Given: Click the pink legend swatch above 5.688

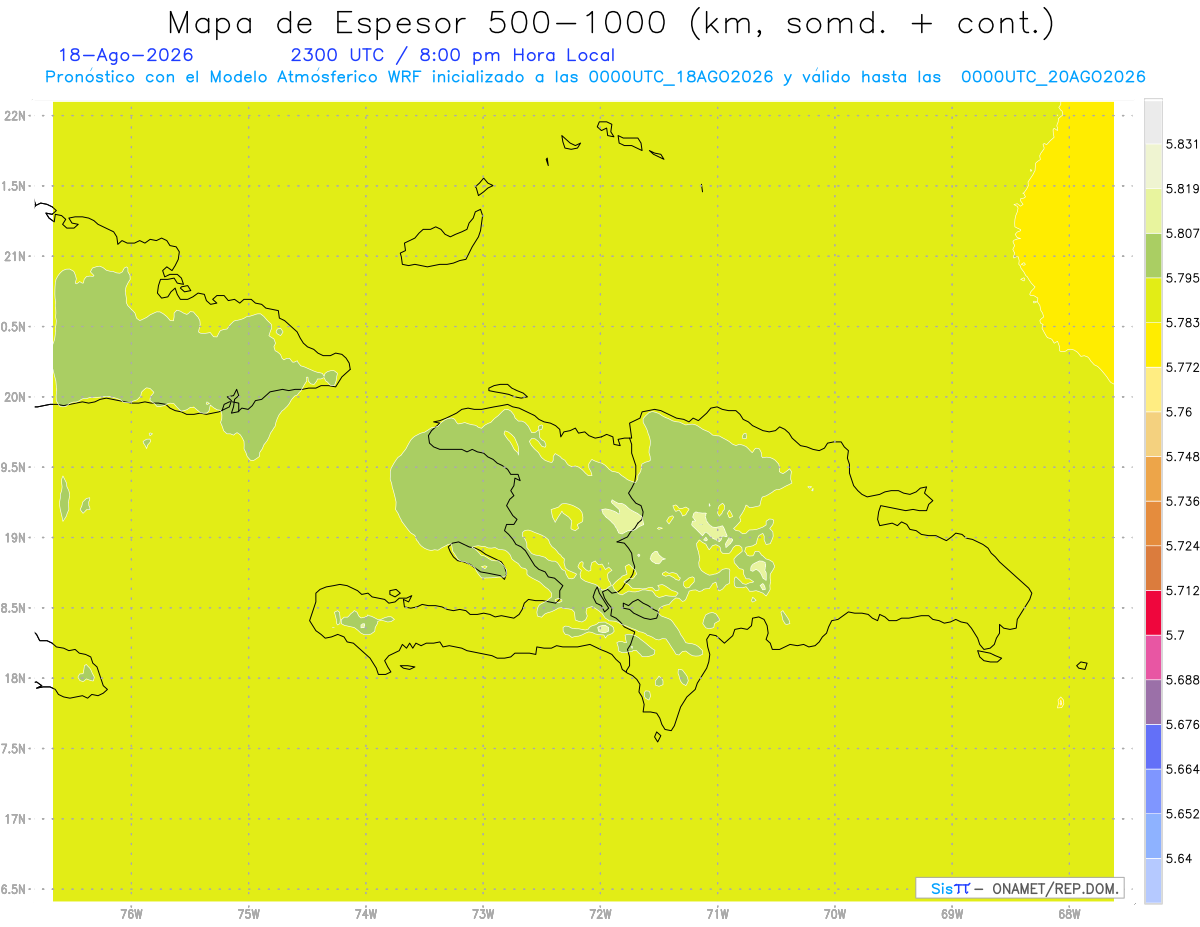Looking at the screenshot, I should (1153, 656).
